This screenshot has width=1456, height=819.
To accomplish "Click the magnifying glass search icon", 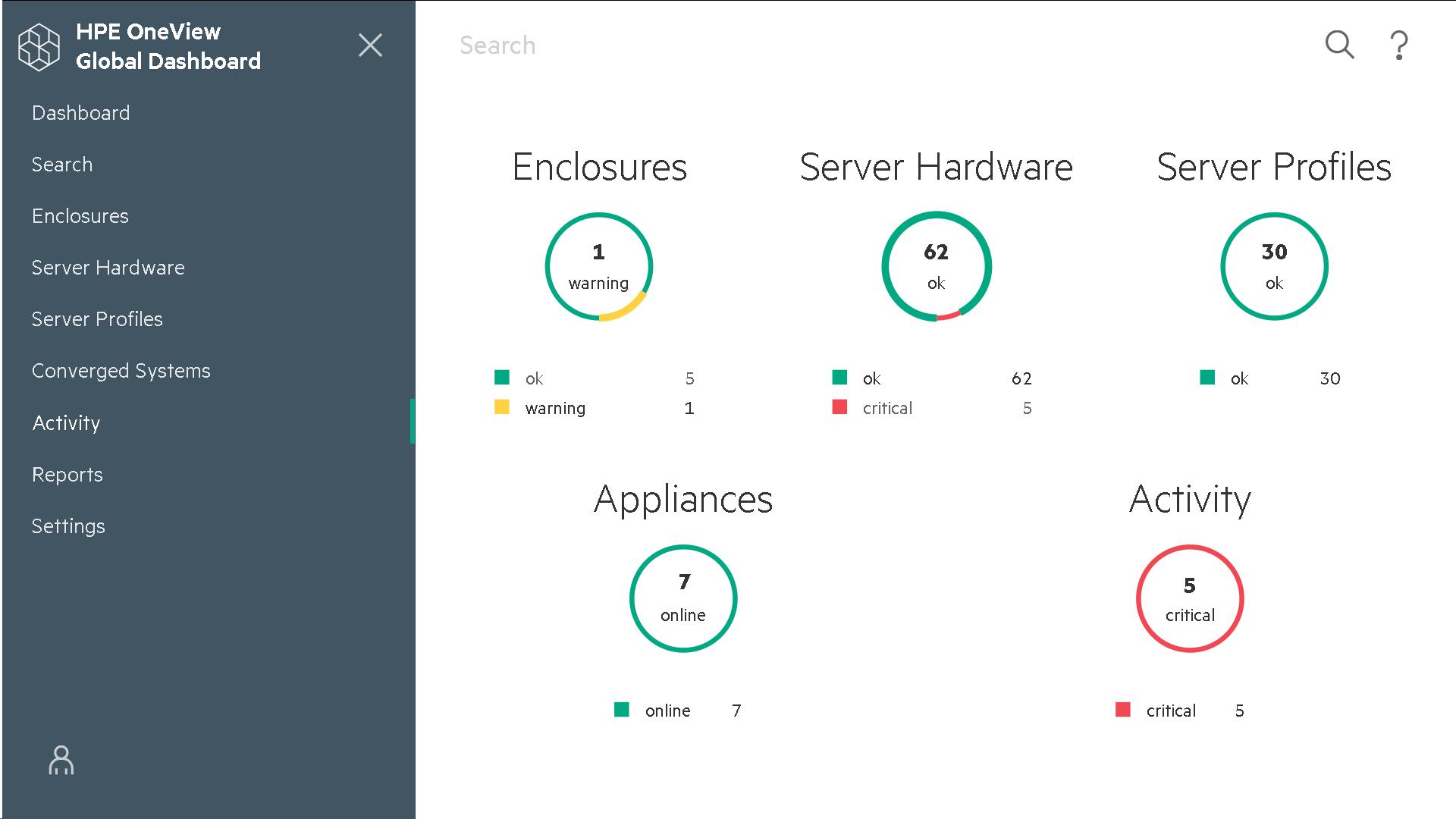I will tap(1339, 45).
